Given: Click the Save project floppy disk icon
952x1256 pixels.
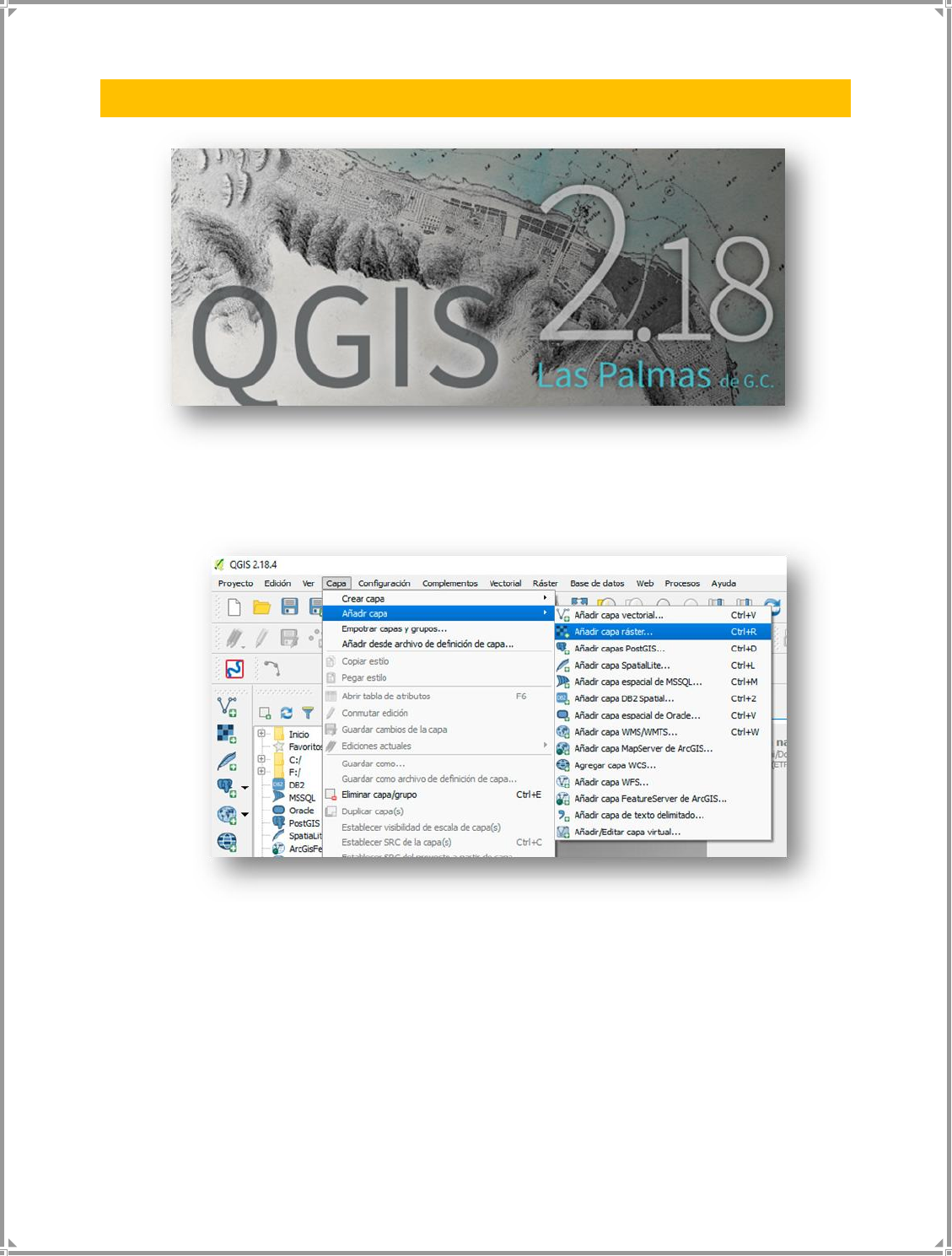Looking at the screenshot, I should 289,606.
